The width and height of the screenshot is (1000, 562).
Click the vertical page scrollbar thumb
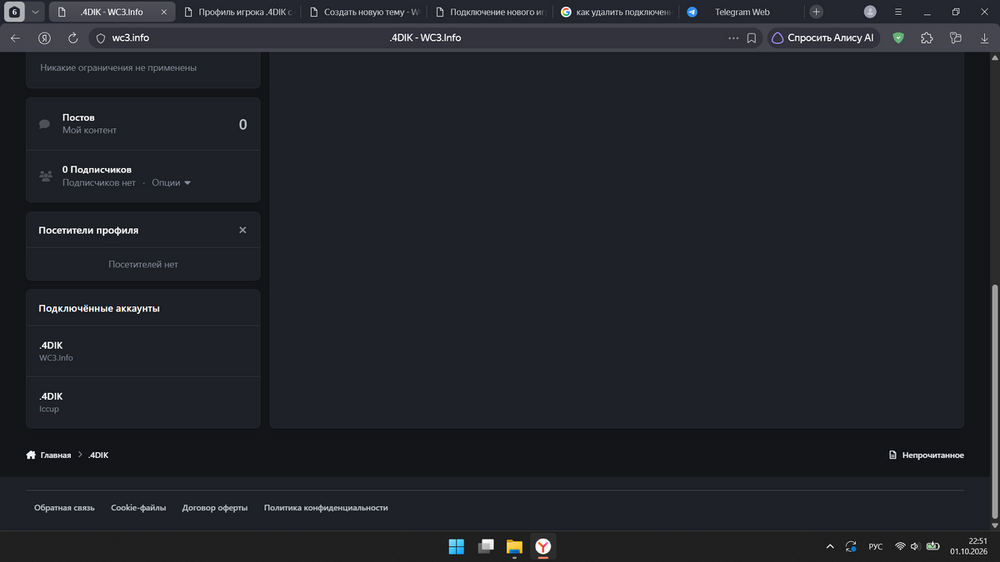(994, 402)
